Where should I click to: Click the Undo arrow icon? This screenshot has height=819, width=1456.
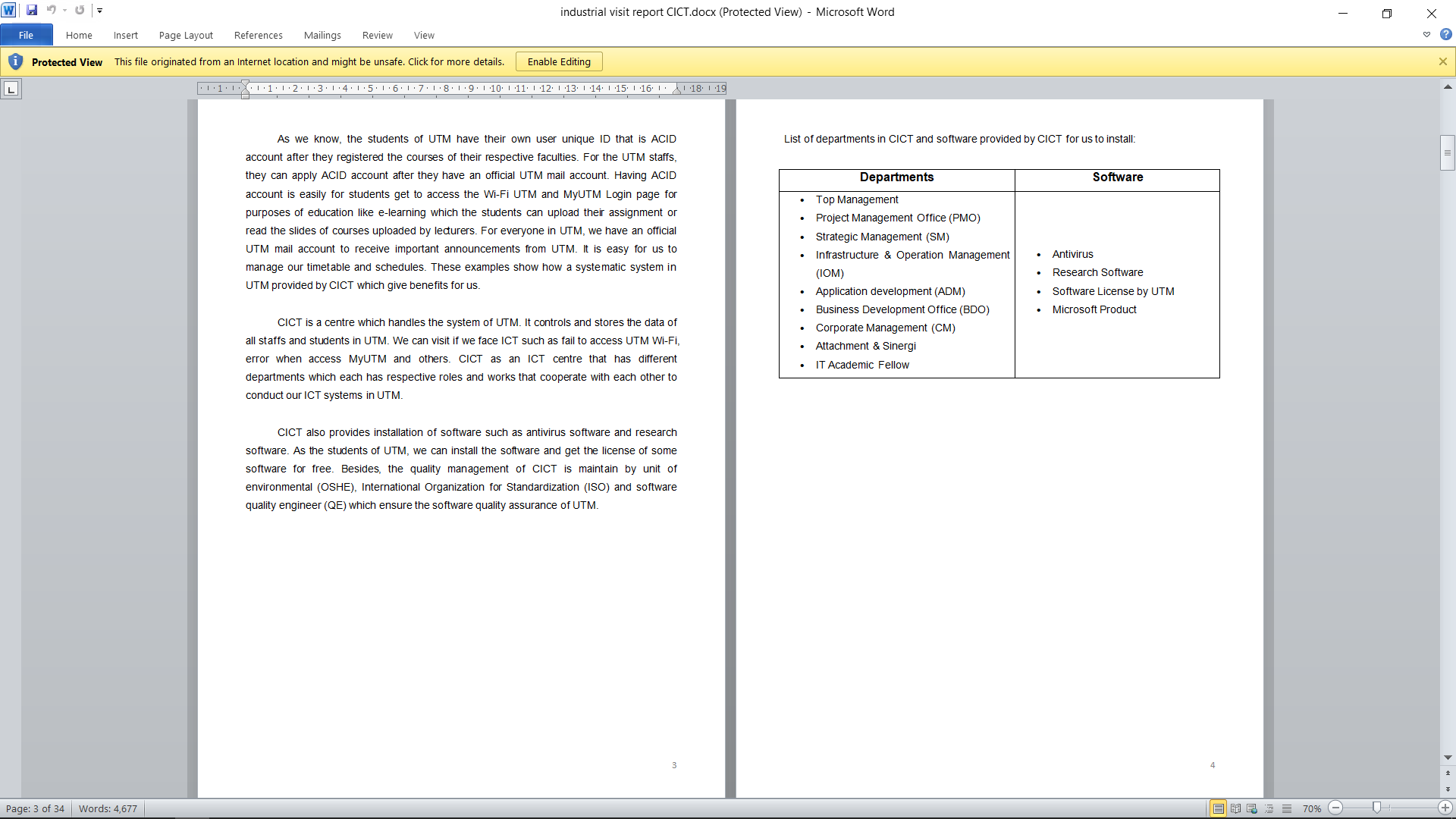click(51, 11)
